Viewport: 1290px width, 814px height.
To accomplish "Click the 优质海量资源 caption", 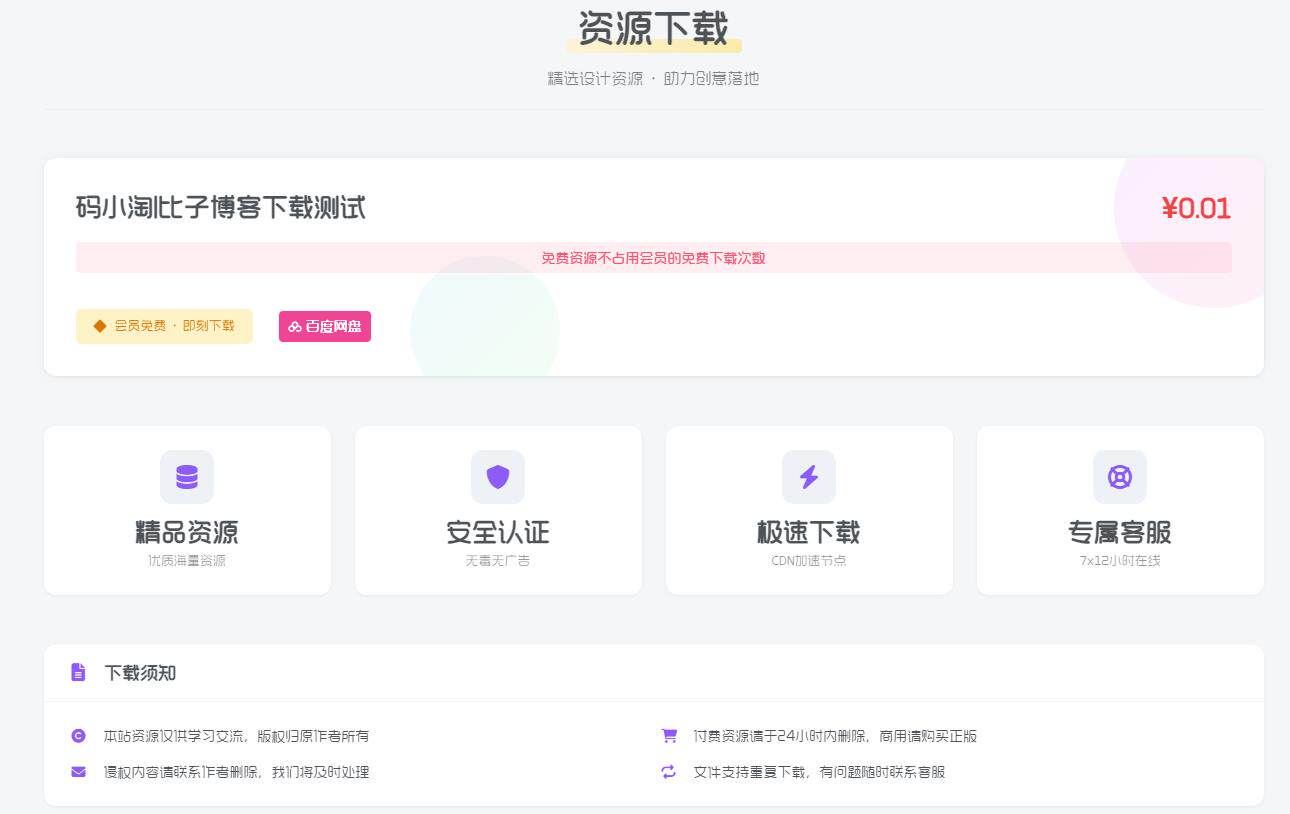I will coord(187,561).
